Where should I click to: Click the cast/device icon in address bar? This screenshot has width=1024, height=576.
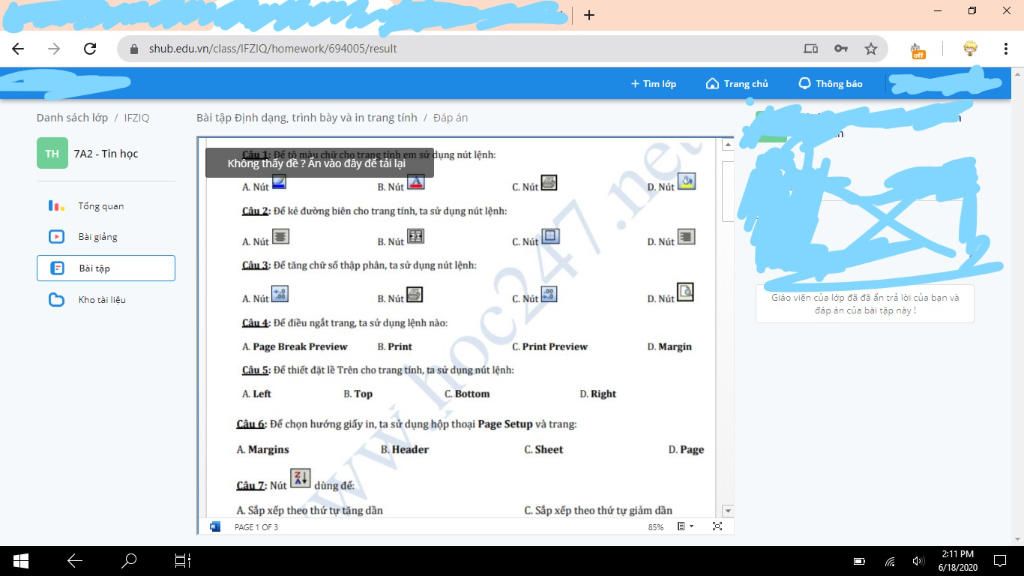810,48
